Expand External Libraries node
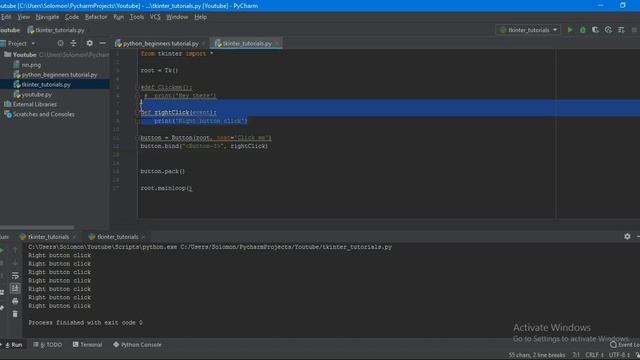The image size is (640, 360). [x=34, y=104]
